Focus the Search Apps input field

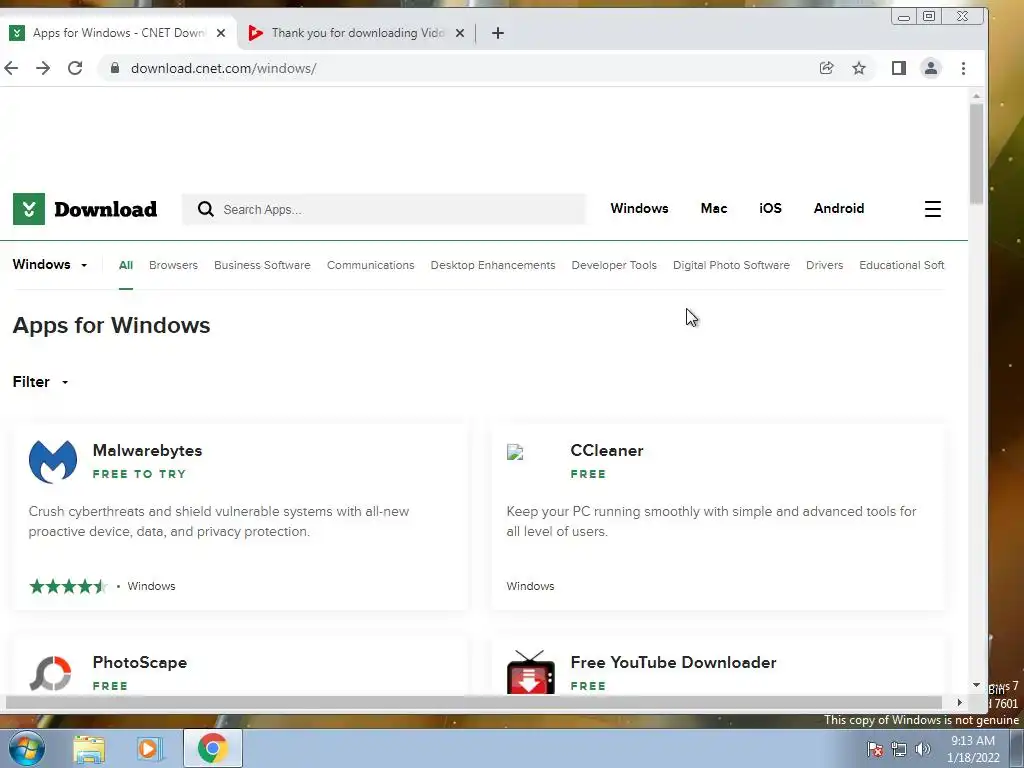click(383, 209)
